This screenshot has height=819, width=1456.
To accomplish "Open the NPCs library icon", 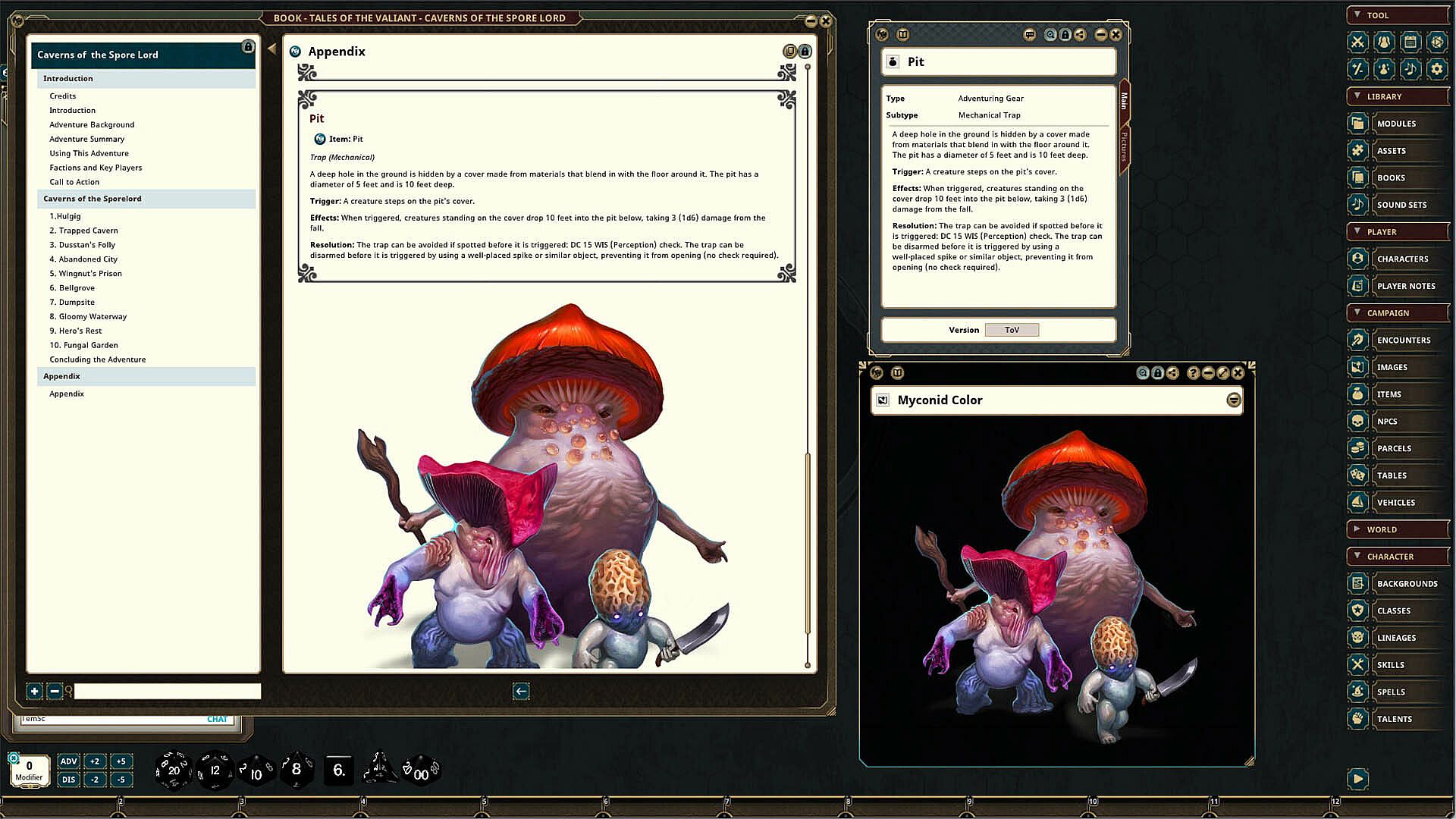I will point(1357,422).
